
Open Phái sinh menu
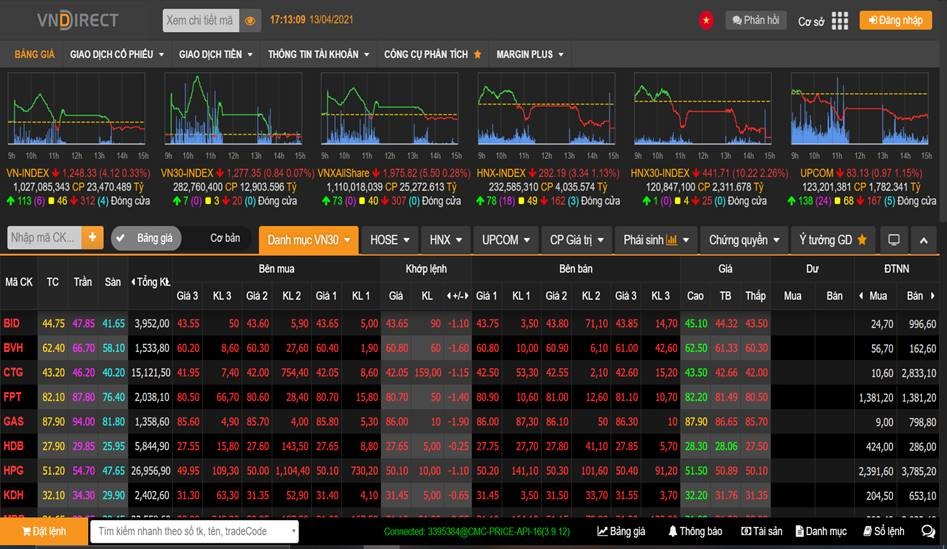656,240
